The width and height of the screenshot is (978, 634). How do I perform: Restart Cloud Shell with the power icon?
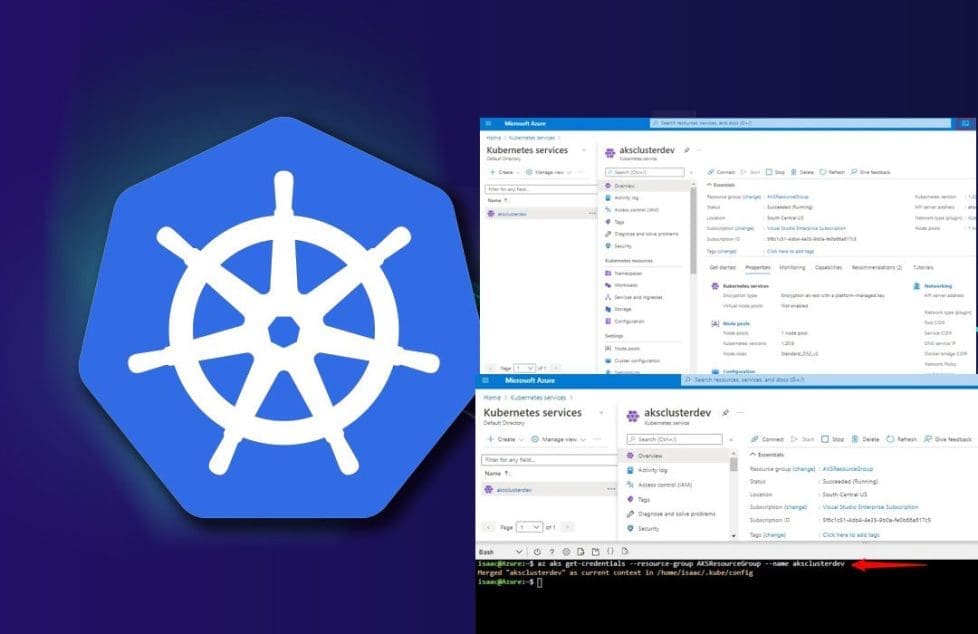[x=537, y=552]
